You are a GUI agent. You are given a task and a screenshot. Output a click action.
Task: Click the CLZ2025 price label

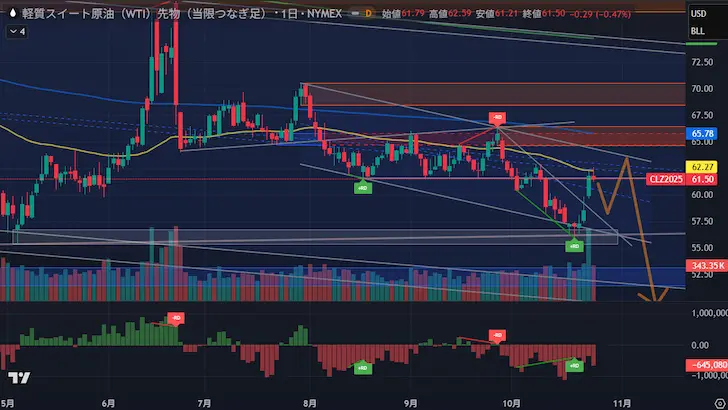tap(665, 178)
